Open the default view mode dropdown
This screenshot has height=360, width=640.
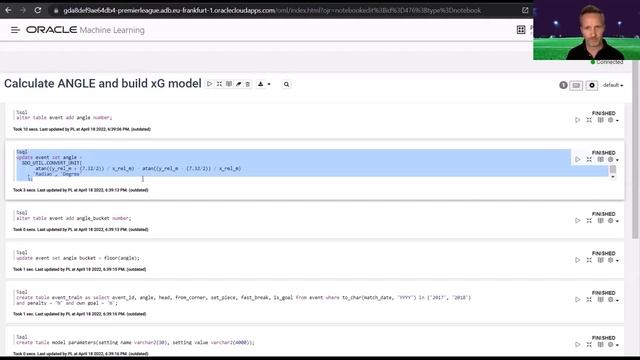click(613, 85)
